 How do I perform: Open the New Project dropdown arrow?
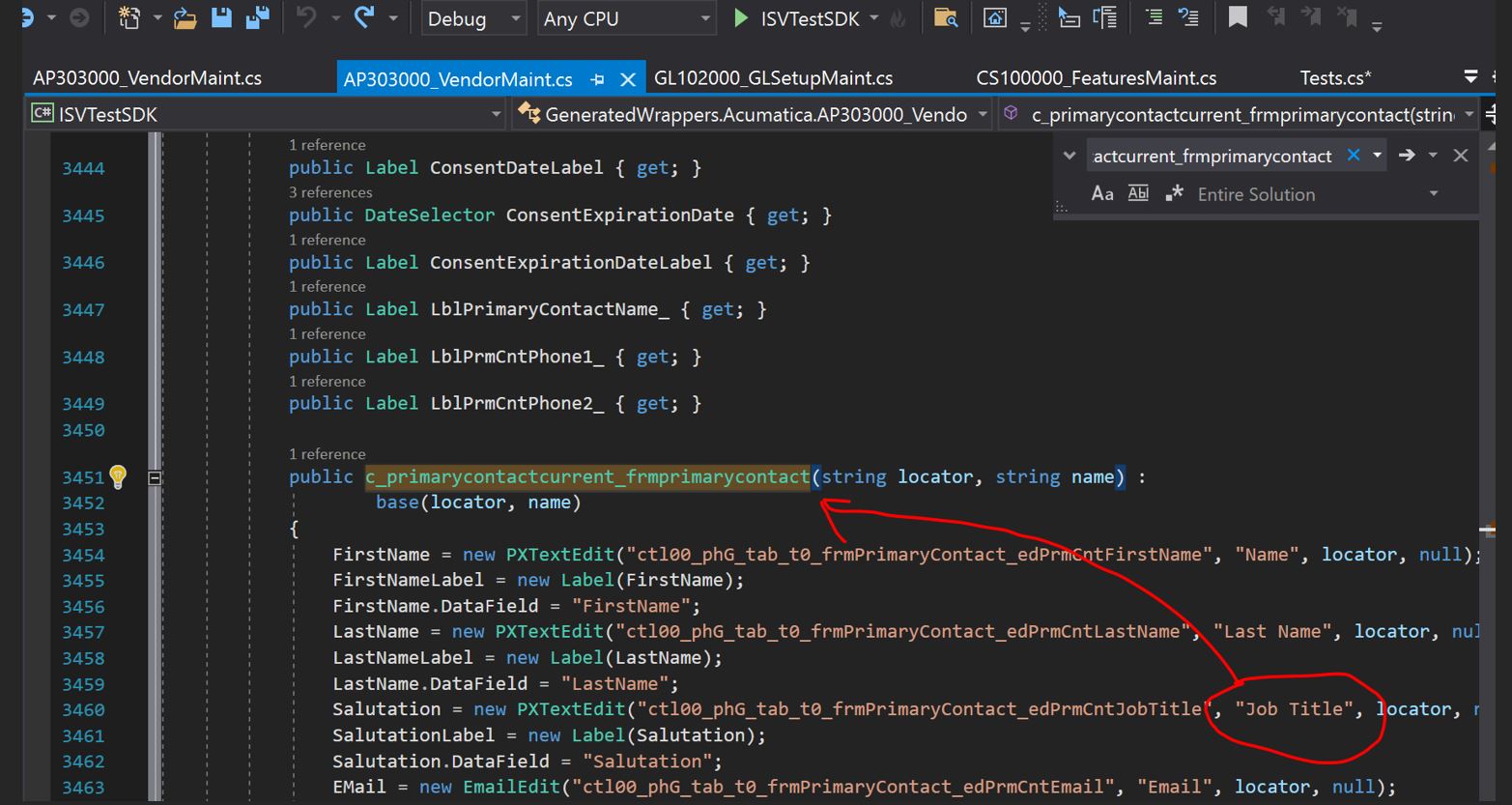157,18
